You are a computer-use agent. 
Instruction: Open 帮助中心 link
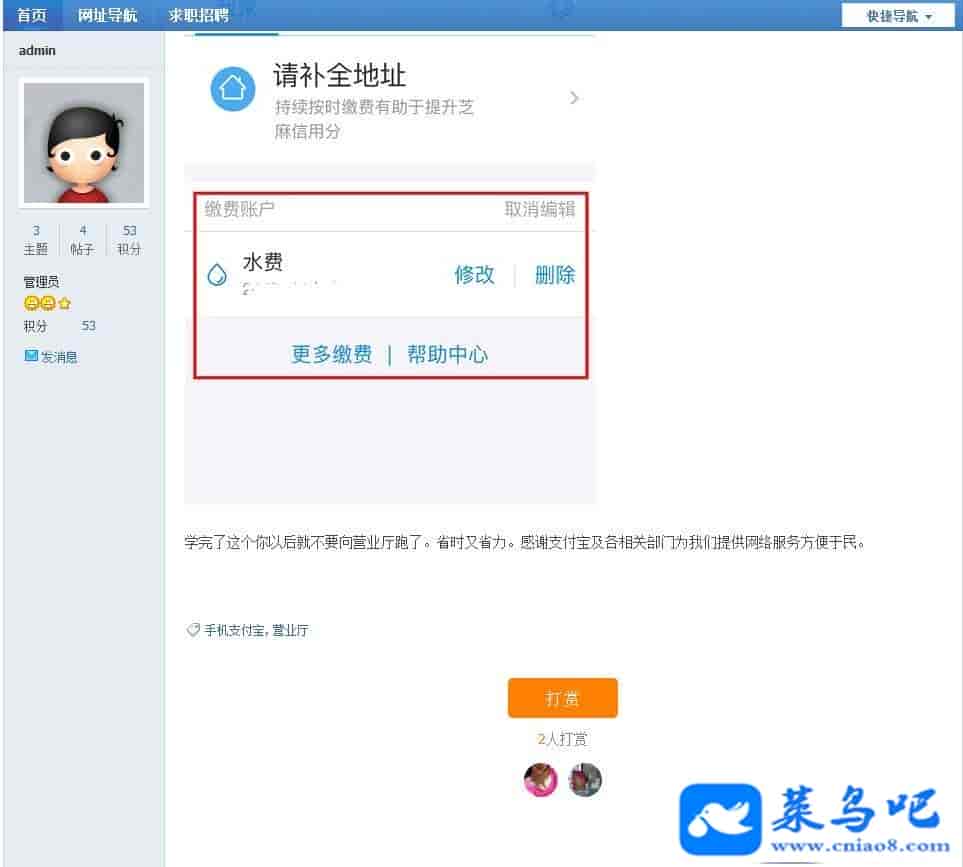pyautogui.click(x=447, y=354)
